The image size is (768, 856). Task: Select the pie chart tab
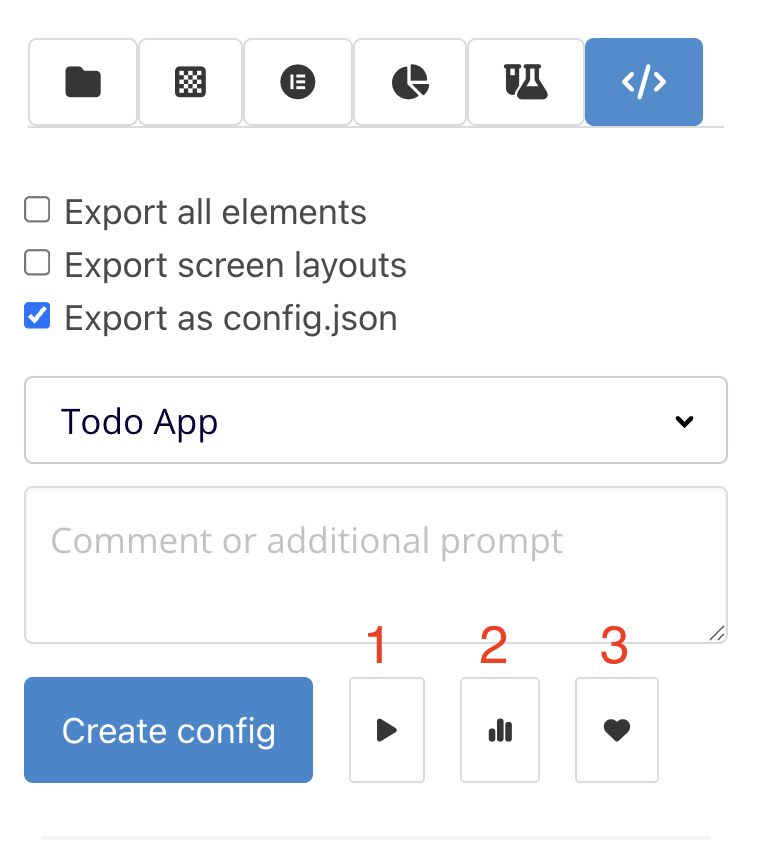[x=409, y=82]
